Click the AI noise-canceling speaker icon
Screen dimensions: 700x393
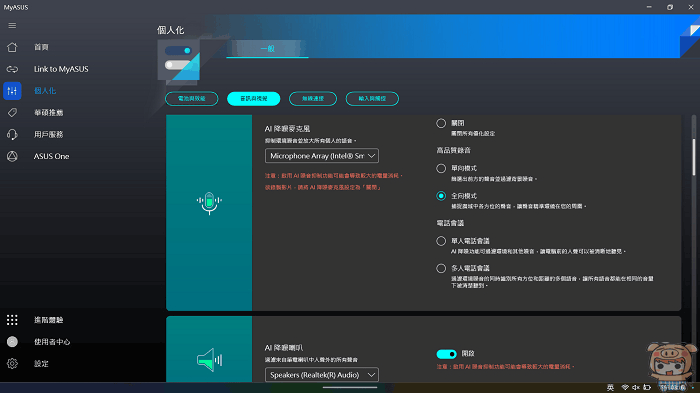pos(209,360)
